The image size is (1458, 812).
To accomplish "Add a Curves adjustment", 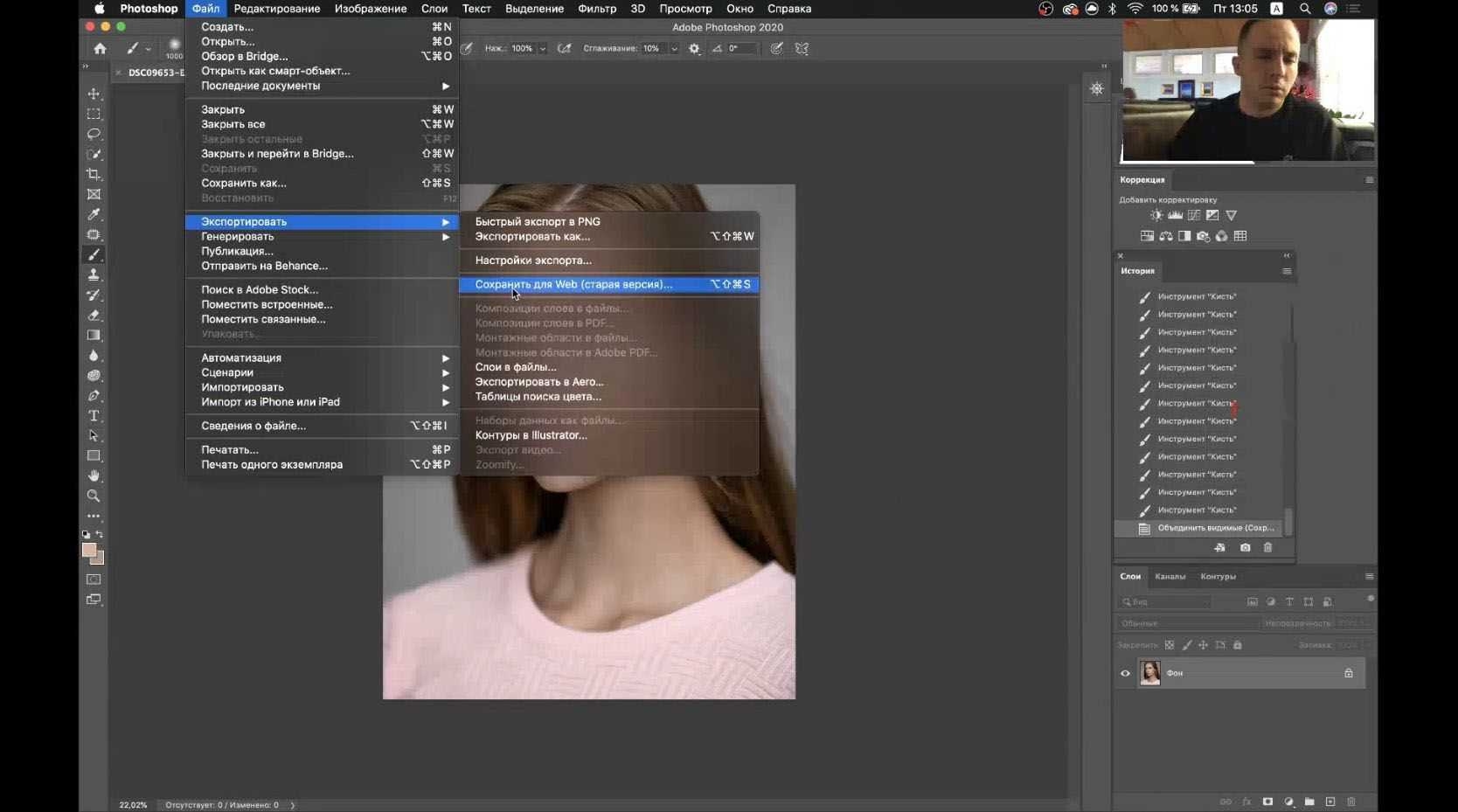I will point(1194,215).
